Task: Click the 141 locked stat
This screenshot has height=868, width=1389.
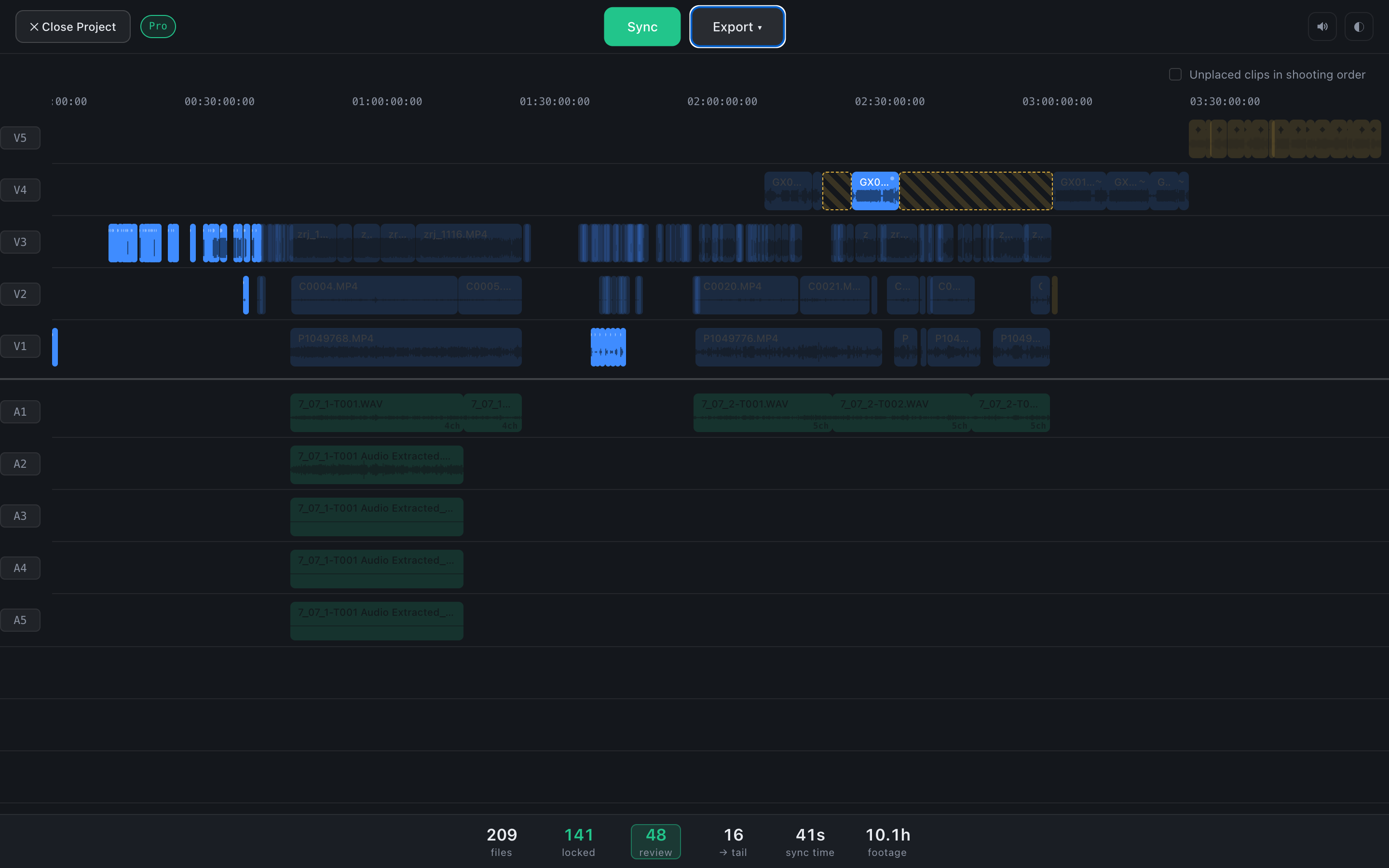Action: (x=578, y=841)
